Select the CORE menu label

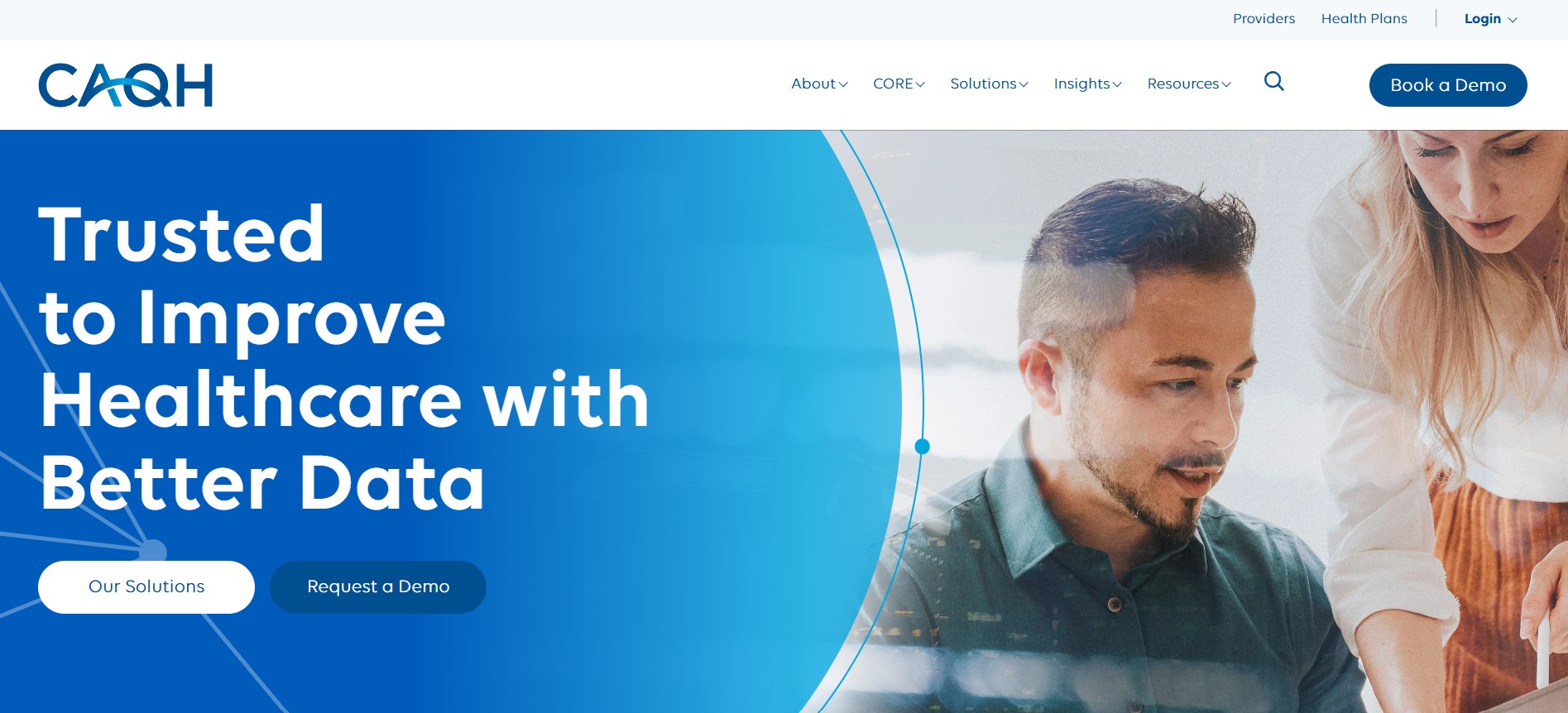coord(893,84)
